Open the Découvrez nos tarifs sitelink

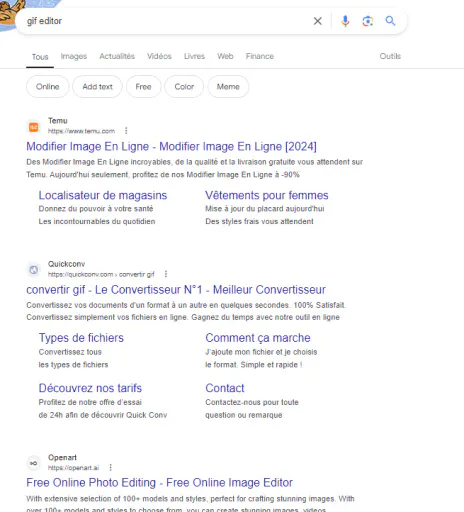90,388
